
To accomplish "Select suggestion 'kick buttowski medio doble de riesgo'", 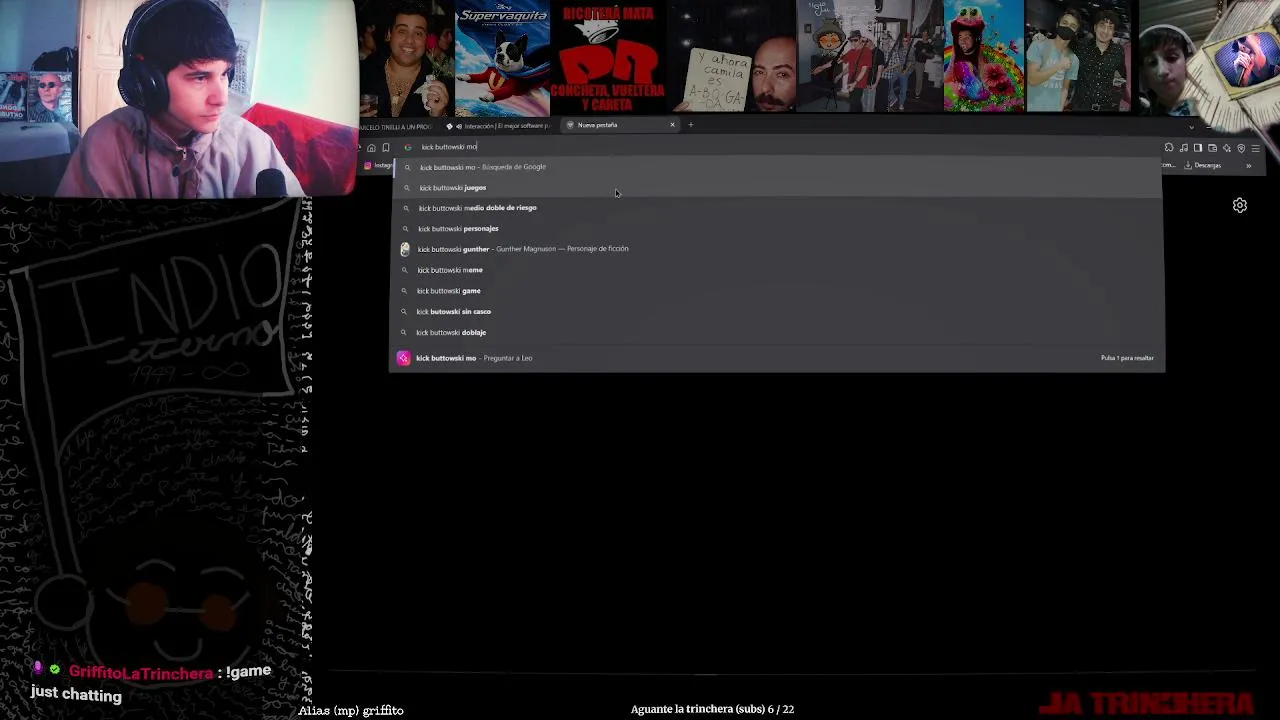I will tap(777, 208).
